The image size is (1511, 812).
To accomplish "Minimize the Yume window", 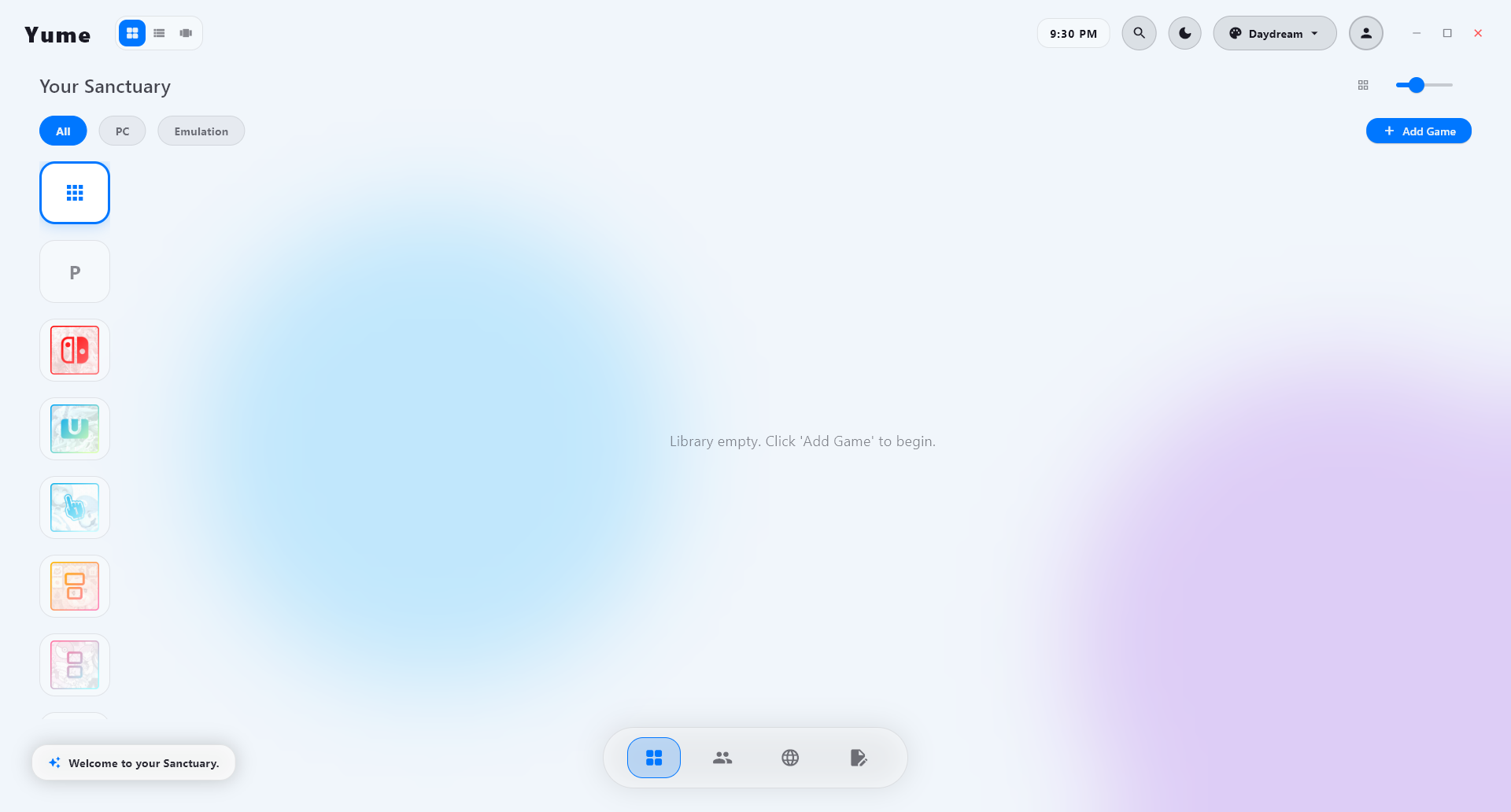I will coord(1417,33).
